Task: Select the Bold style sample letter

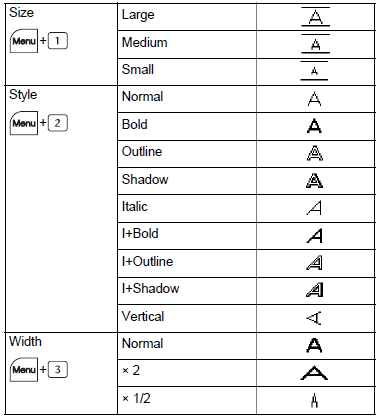Action: [x=314, y=126]
